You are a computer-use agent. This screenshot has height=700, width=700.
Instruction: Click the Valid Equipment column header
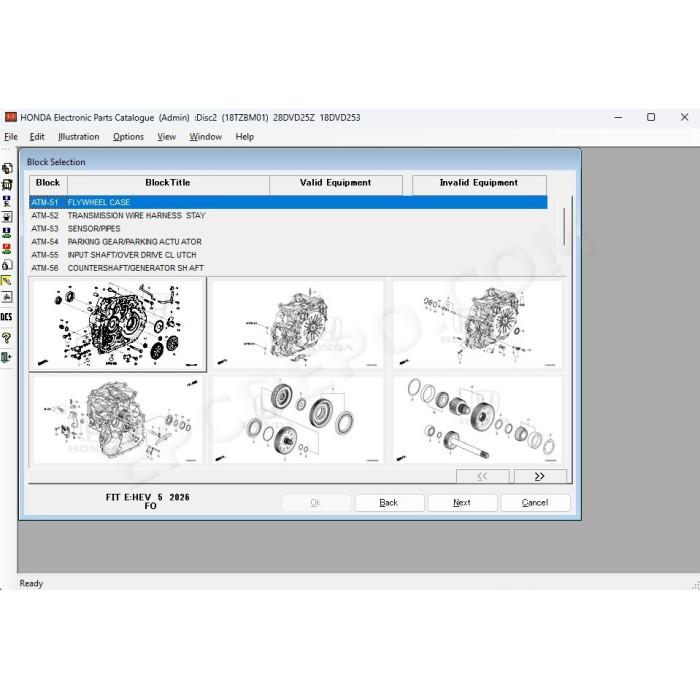point(336,183)
